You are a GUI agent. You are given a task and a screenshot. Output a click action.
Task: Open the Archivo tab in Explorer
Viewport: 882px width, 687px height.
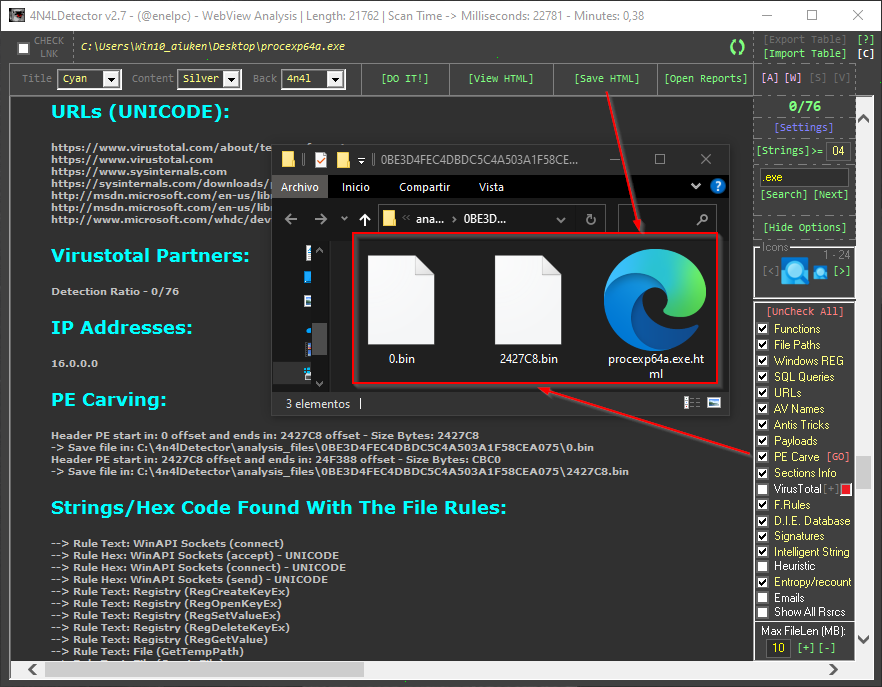[300, 187]
